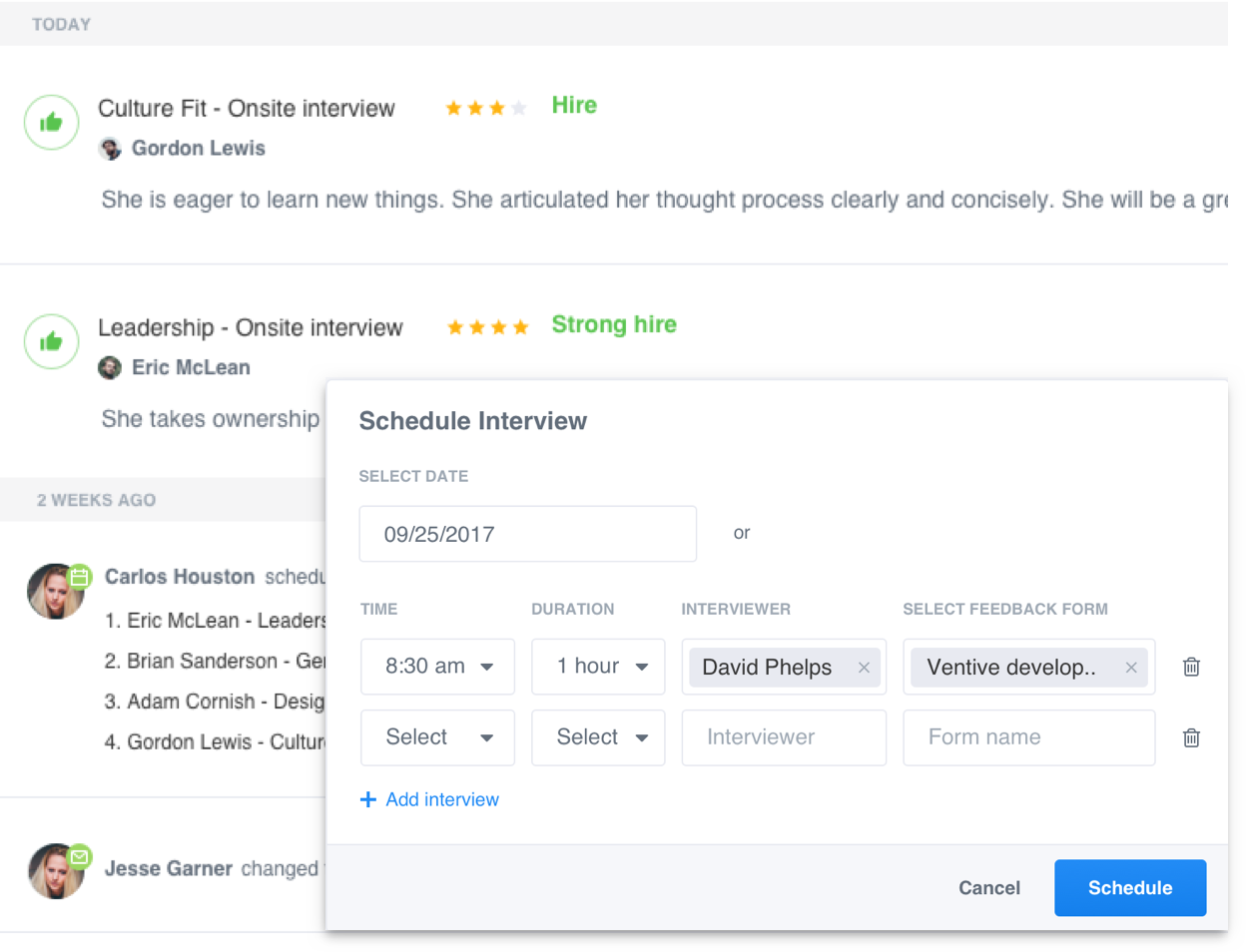Cancel the Schedule Interview dialog
Image resolution: width=1246 pixels, height=952 pixels.
pyautogui.click(x=988, y=888)
